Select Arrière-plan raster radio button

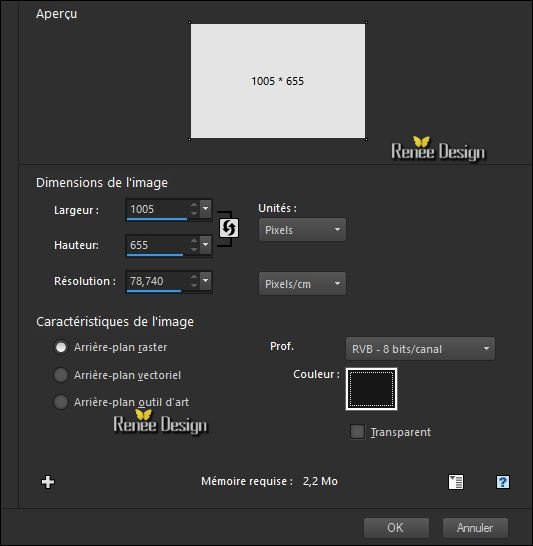[61, 347]
